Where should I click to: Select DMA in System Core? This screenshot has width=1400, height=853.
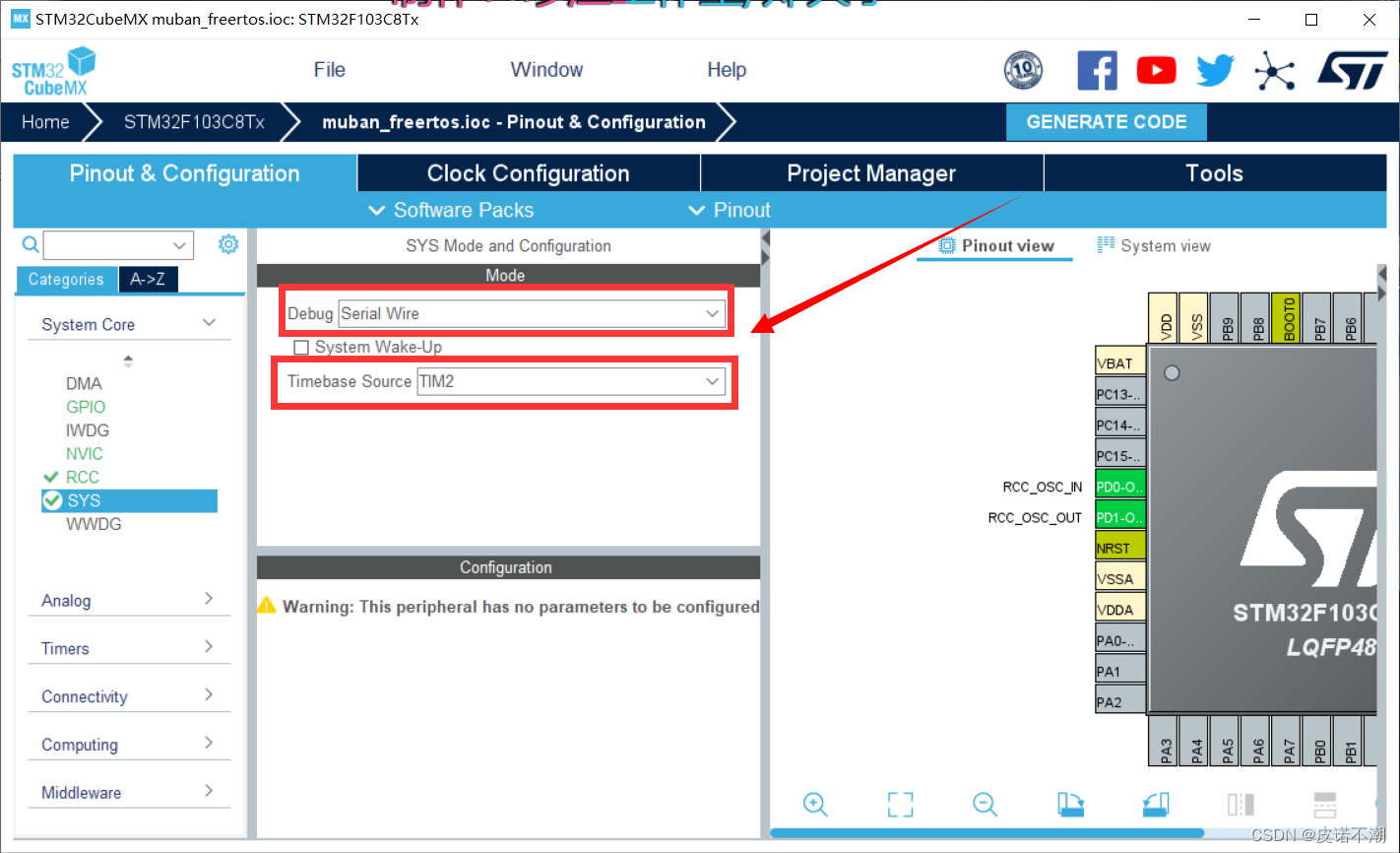pyautogui.click(x=84, y=383)
